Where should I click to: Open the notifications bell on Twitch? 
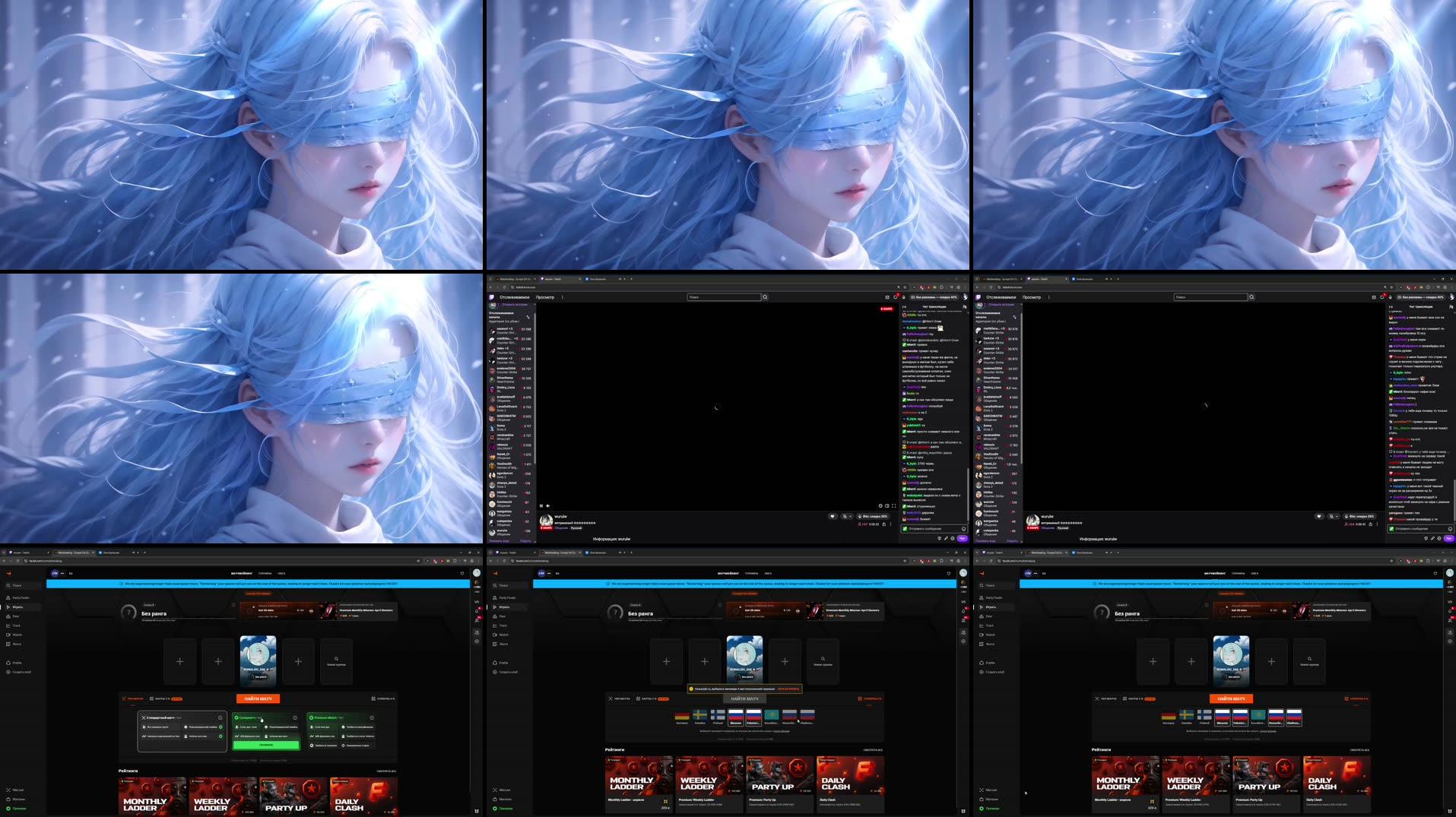[903, 297]
